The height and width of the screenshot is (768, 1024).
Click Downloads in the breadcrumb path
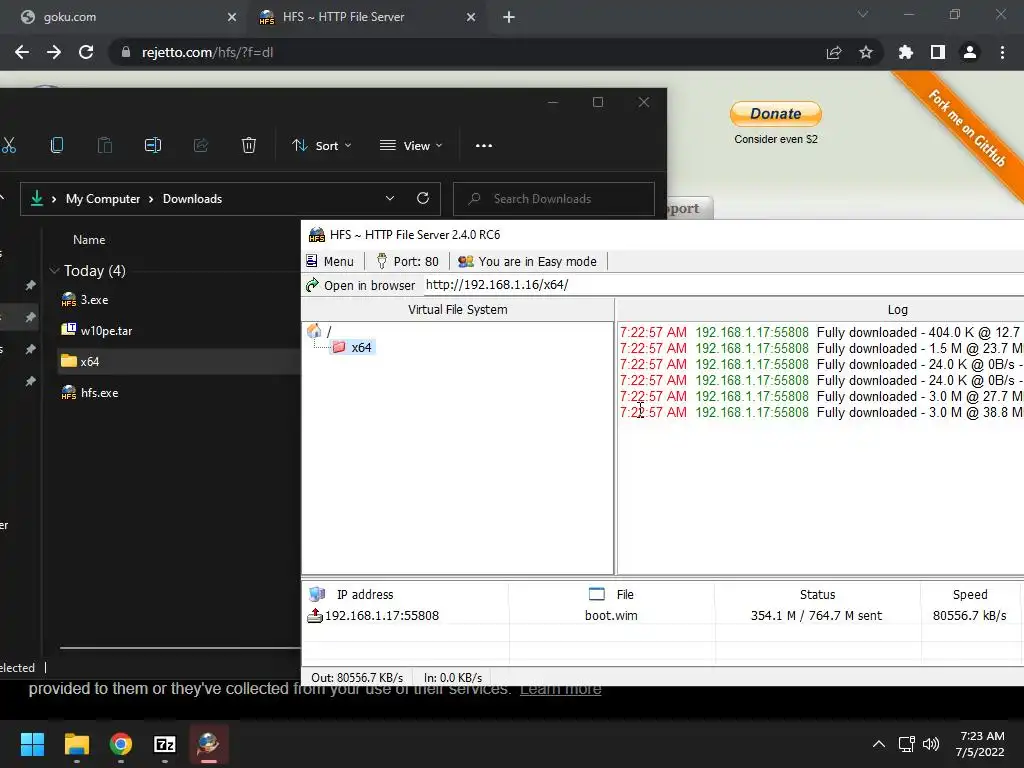(x=192, y=199)
